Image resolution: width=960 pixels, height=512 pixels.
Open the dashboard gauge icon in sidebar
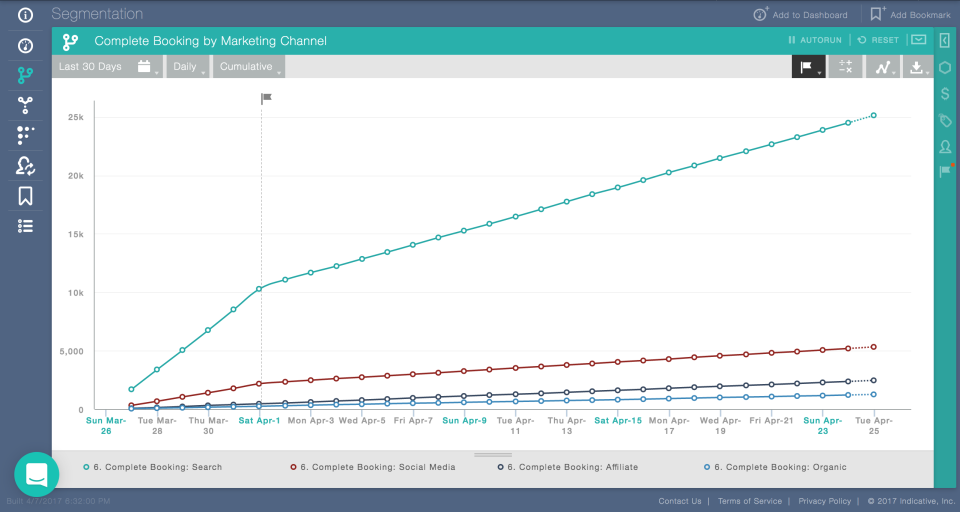(x=25, y=45)
